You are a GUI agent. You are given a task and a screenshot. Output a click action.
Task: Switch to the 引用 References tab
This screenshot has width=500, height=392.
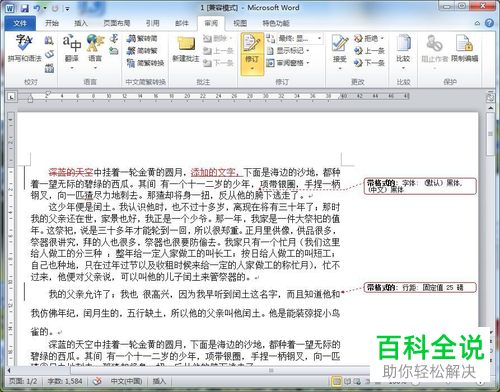(x=153, y=23)
